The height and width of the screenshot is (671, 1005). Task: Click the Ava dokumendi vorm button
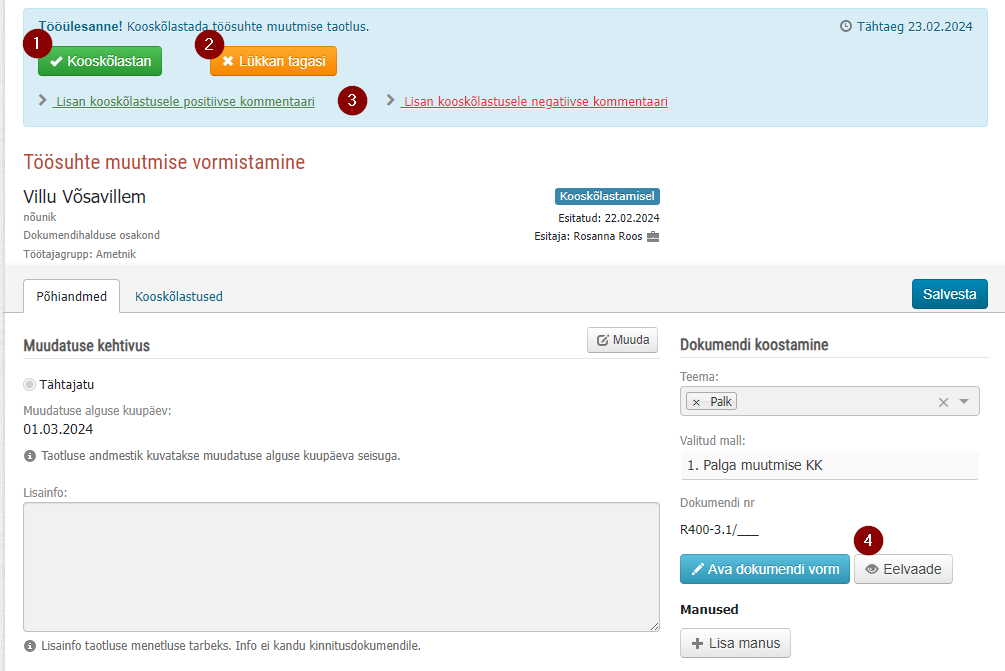tap(765, 569)
